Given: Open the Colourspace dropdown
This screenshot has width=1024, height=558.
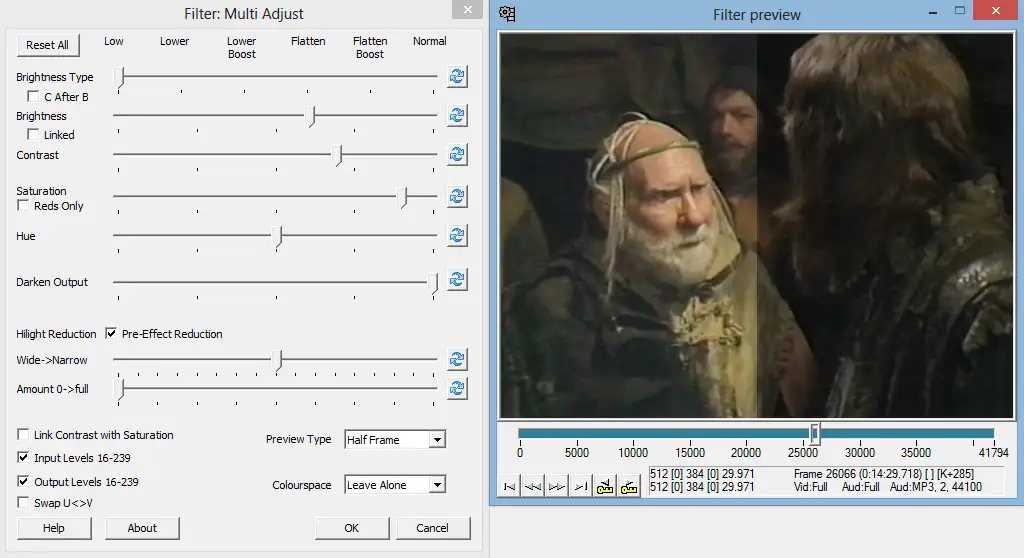Looking at the screenshot, I should click(x=438, y=485).
